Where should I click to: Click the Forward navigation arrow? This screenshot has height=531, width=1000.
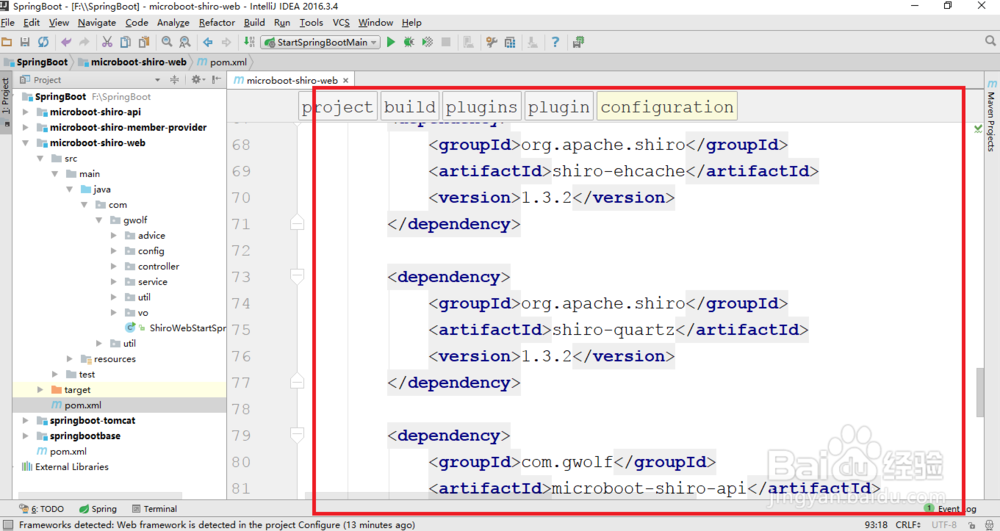[226, 42]
